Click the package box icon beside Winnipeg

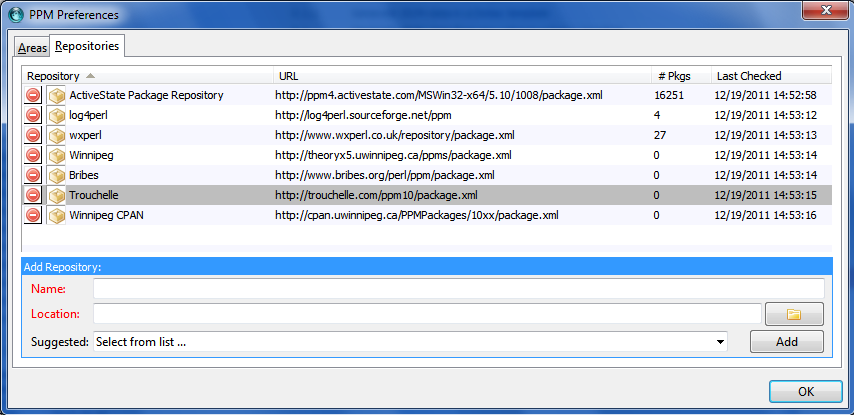(56, 155)
